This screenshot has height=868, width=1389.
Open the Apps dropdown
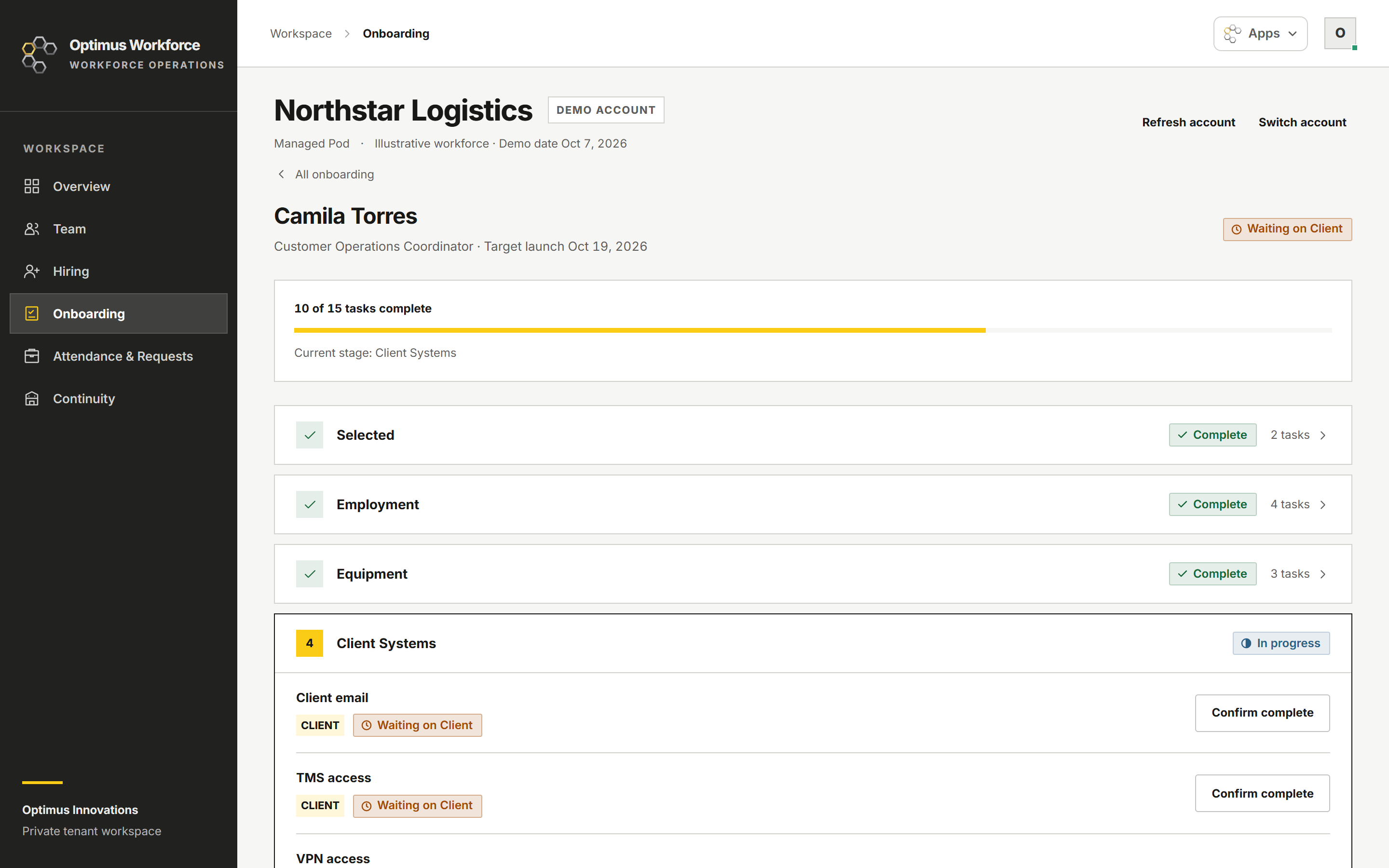click(1260, 34)
